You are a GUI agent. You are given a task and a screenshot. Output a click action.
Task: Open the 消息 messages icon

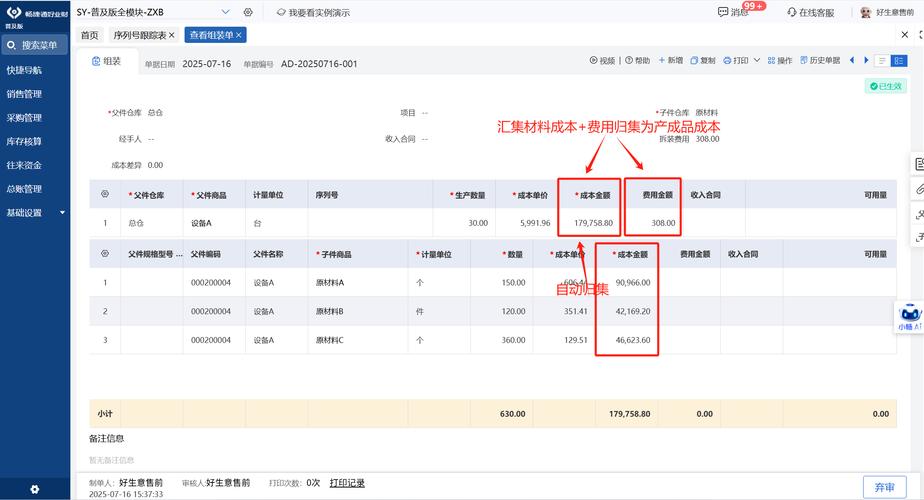point(723,12)
